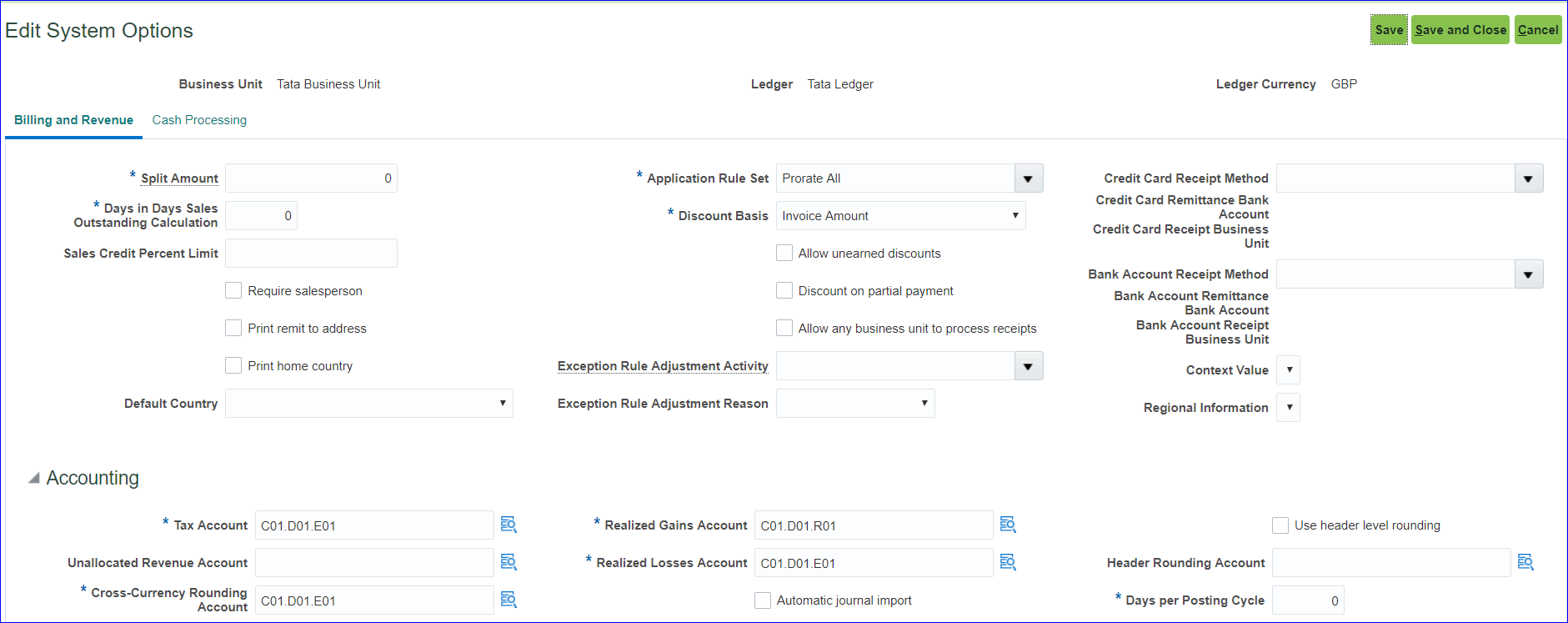Switch to Cash Processing tab
Image resolution: width=1568 pixels, height=623 pixels.
tap(199, 120)
